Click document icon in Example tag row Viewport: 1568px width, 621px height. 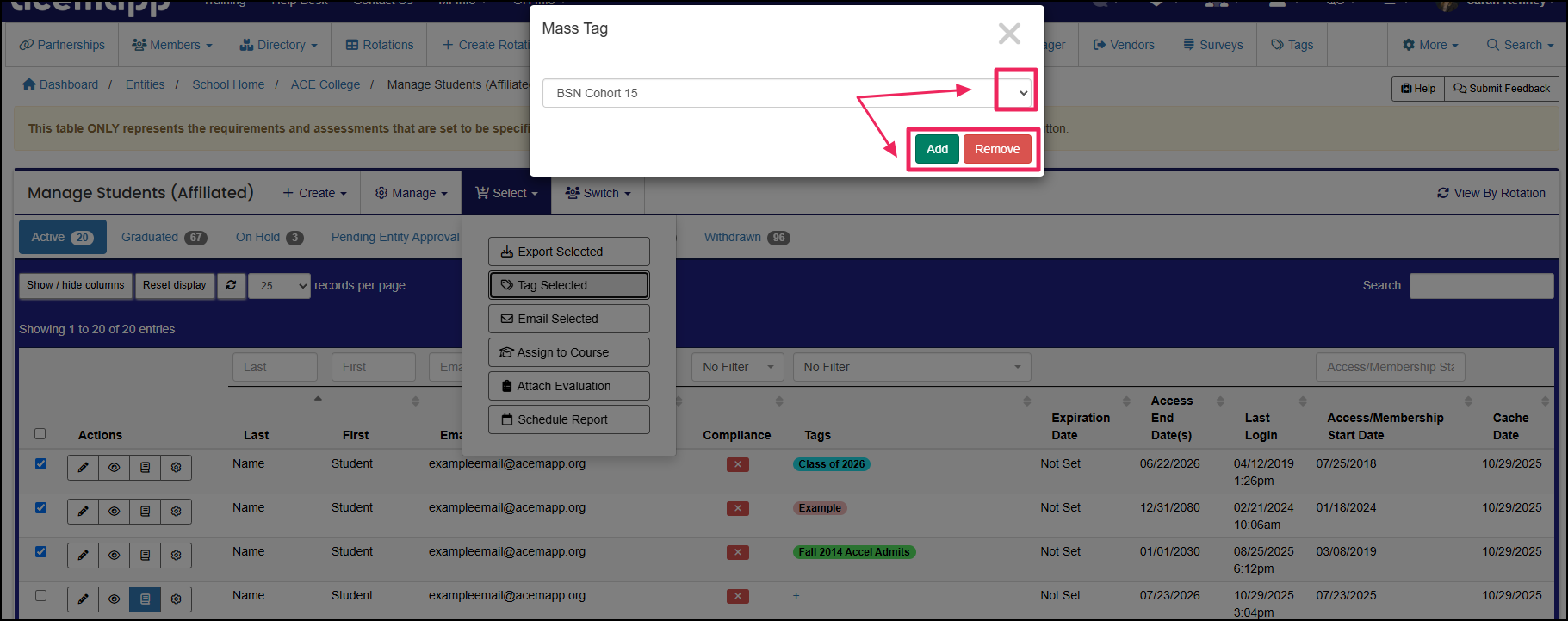click(x=145, y=512)
